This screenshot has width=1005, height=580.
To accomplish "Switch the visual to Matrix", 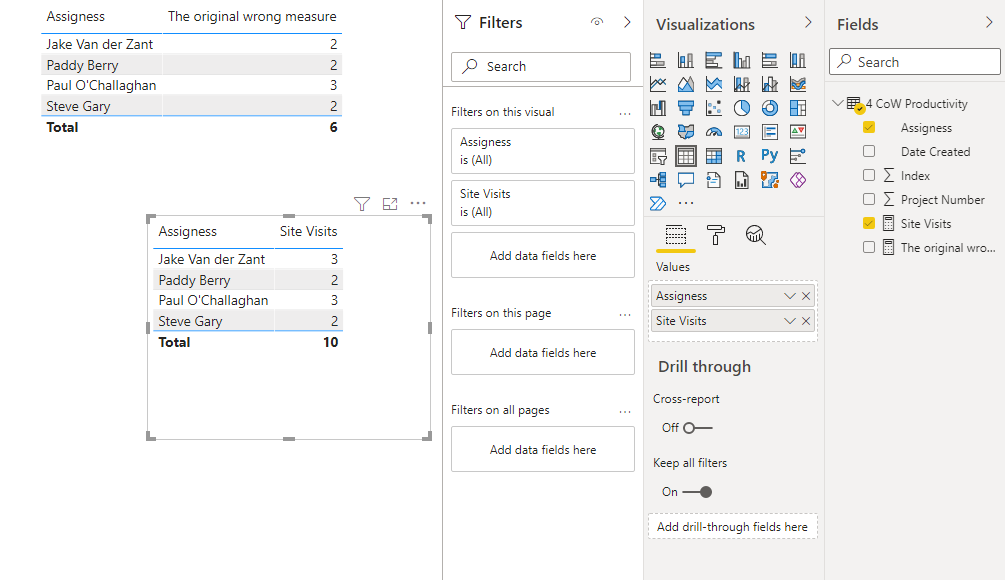I will click(713, 156).
